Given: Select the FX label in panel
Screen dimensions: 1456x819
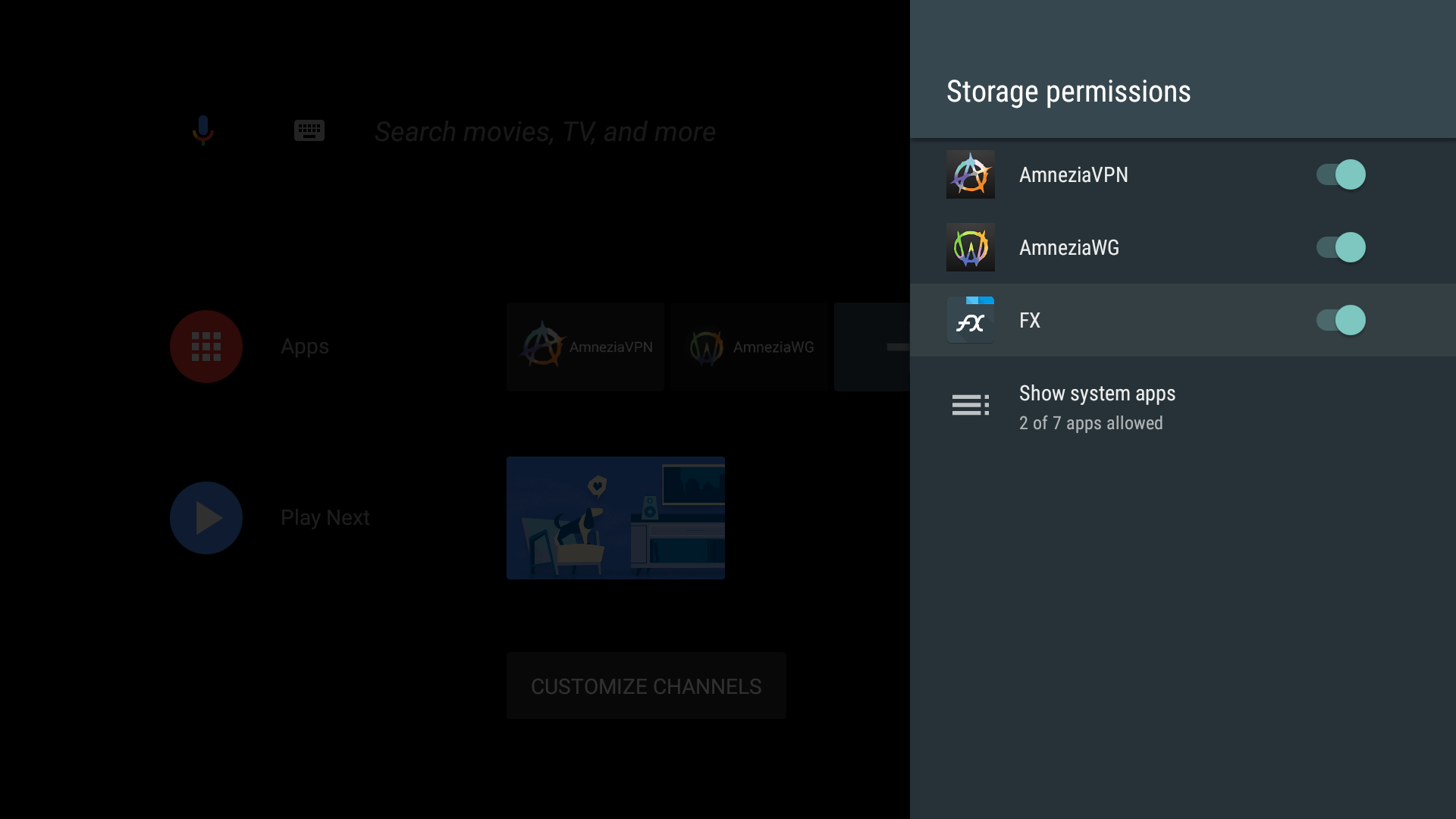Looking at the screenshot, I should [x=1030, y=320].
